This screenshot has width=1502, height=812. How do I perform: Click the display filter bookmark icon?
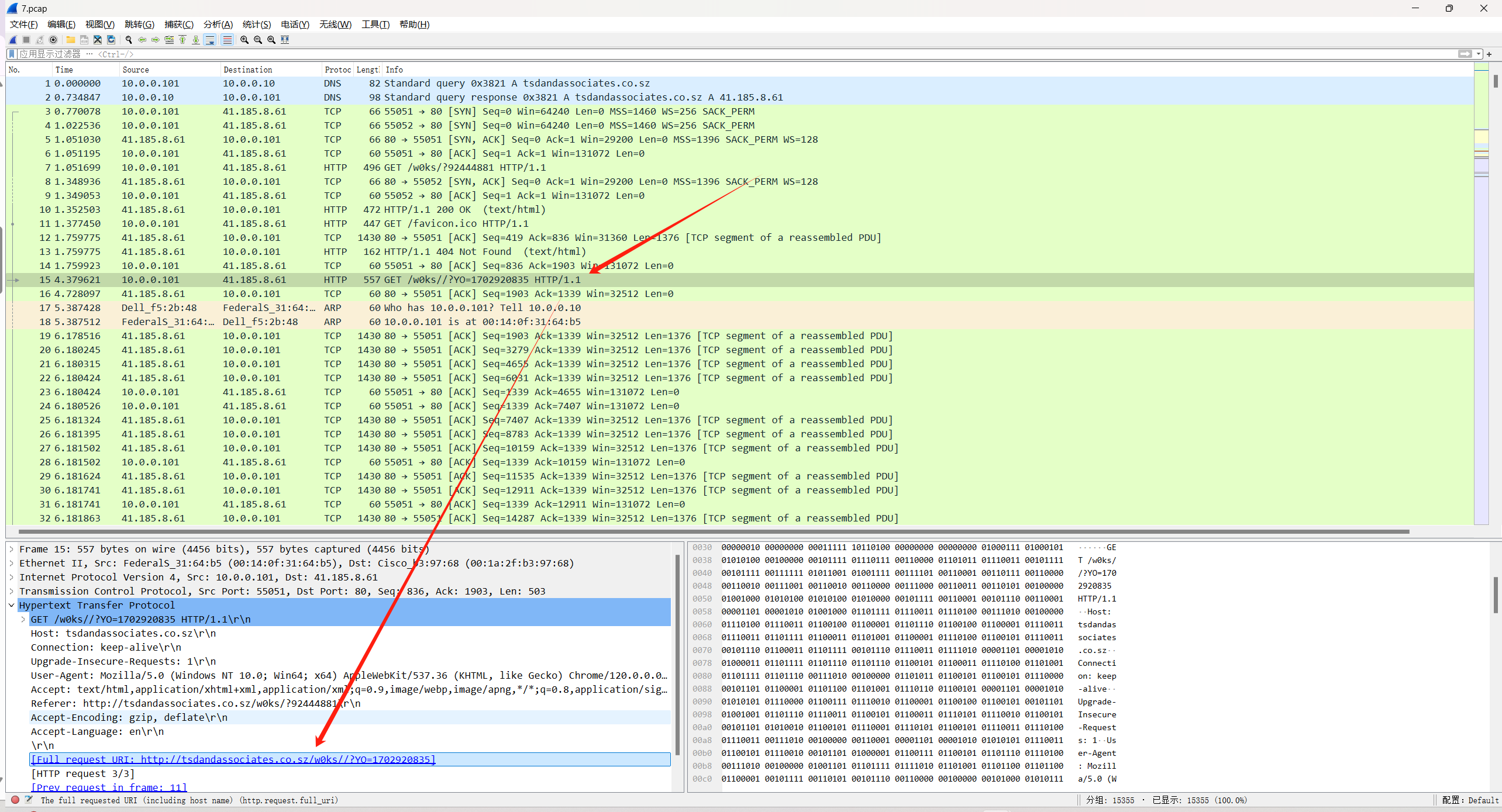pyautogui.click(x=12, y=54)
